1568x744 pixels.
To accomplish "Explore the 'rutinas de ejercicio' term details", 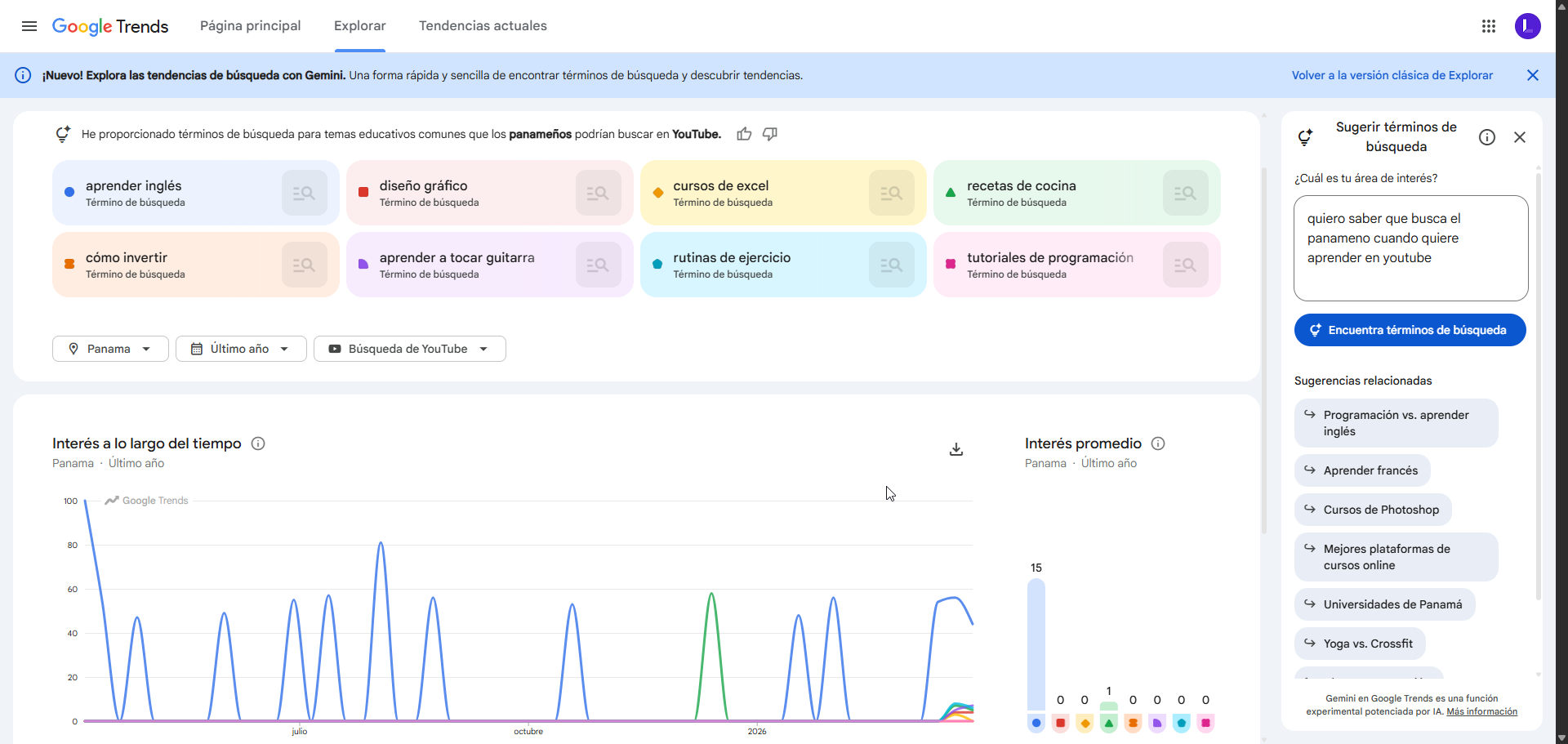I will (x=892, y=265).
